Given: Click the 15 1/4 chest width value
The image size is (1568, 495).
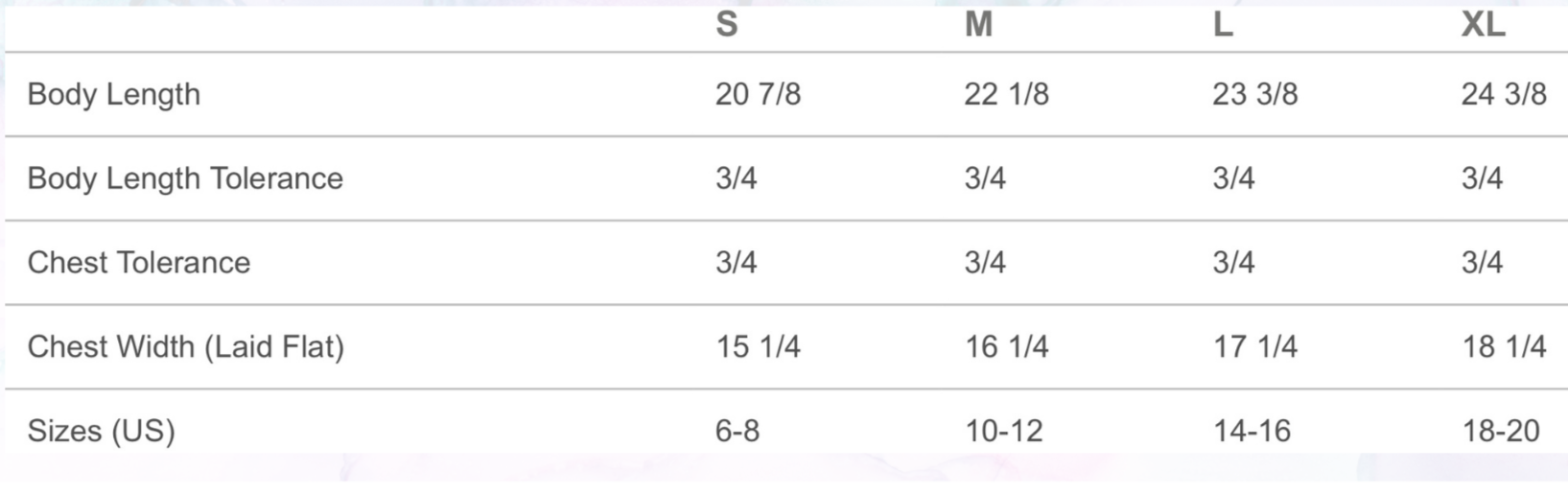Looking at the screenshot, I should coord(758,346).
